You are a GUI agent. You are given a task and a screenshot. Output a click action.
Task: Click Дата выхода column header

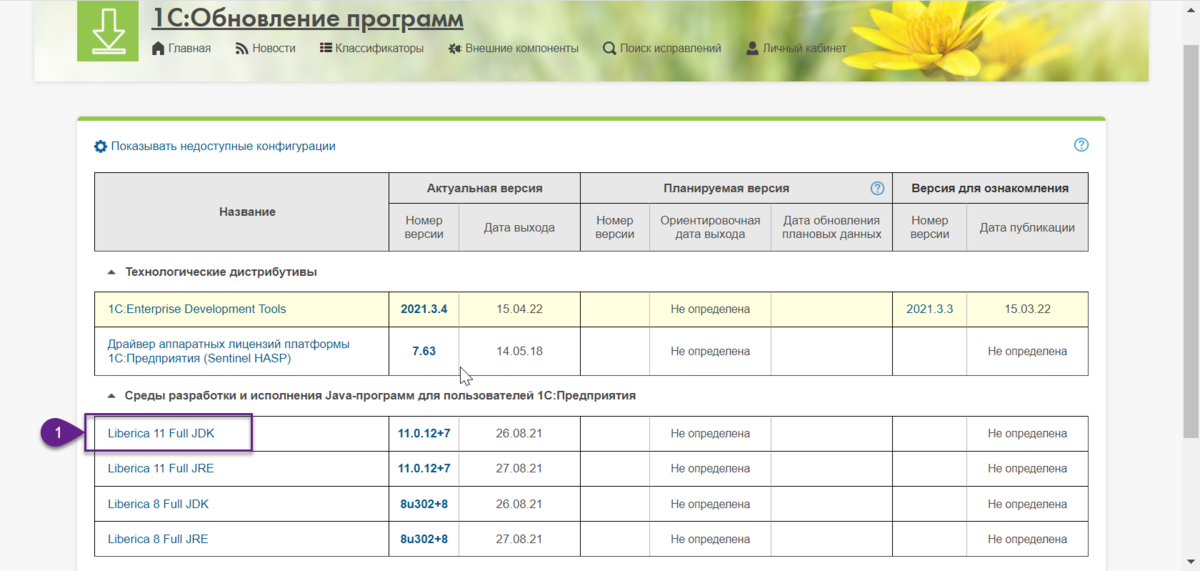point(519,228)
